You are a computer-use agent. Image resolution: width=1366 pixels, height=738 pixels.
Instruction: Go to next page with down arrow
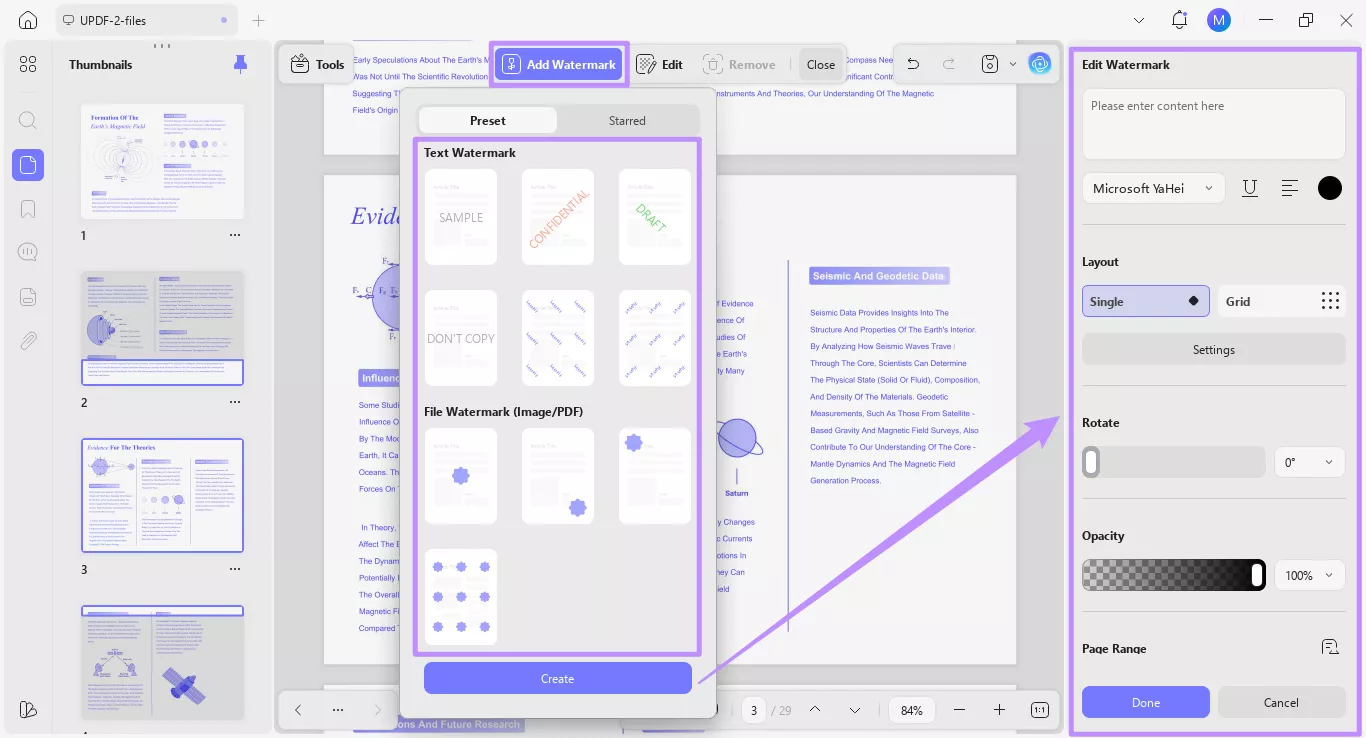(x=855, y=710)
